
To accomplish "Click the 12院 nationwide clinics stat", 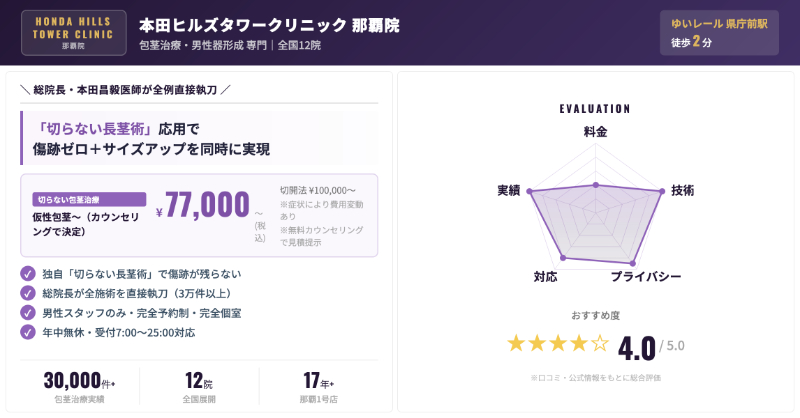I will tap(199, 381).
